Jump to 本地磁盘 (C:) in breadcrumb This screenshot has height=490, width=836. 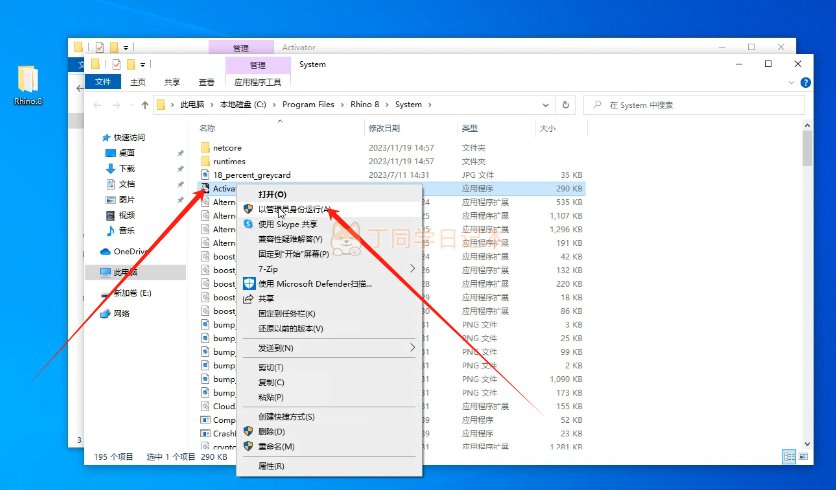243,105
